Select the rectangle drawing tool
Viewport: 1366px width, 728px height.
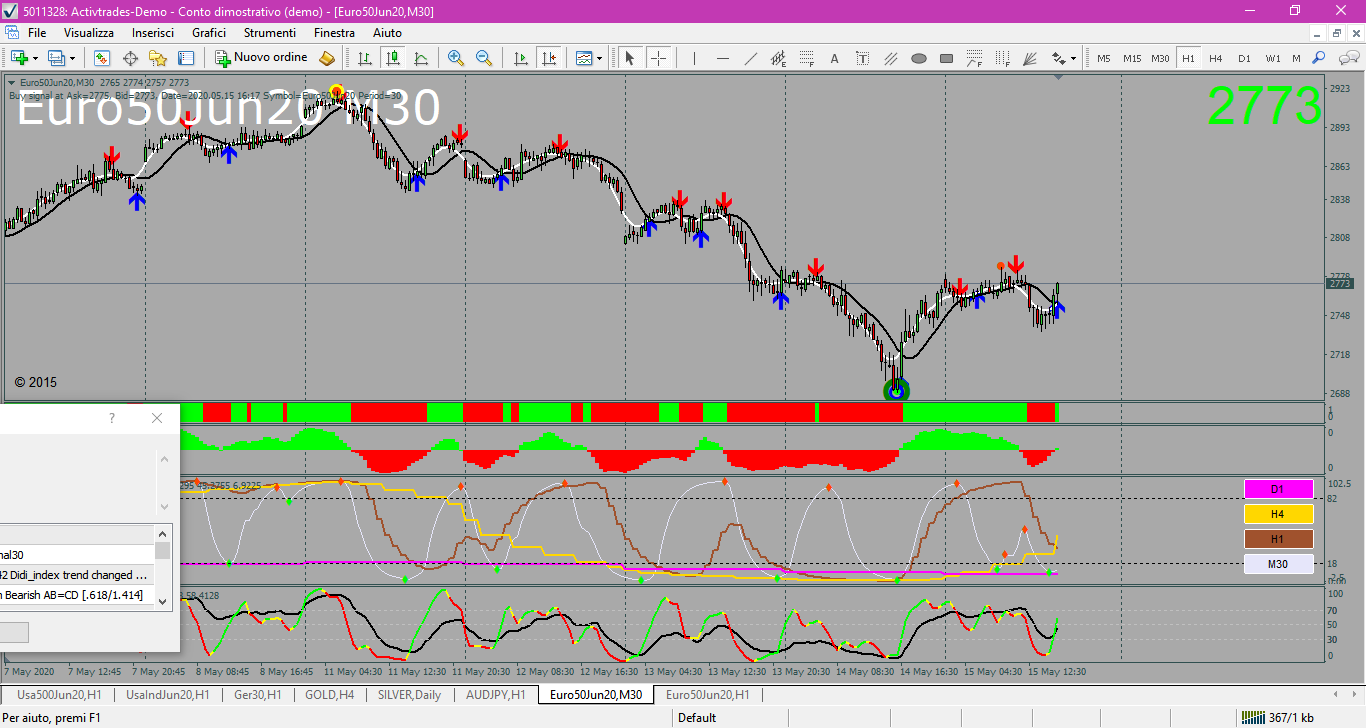click(947, 58)
